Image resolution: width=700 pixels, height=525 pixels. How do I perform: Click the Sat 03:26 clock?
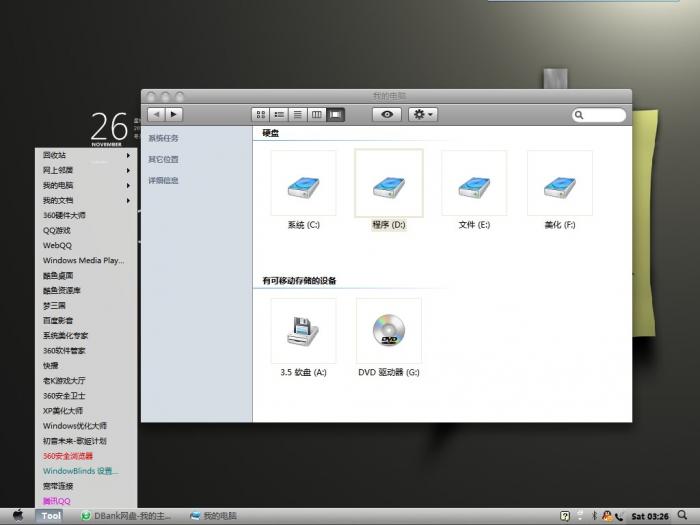[x=650, y=517]
